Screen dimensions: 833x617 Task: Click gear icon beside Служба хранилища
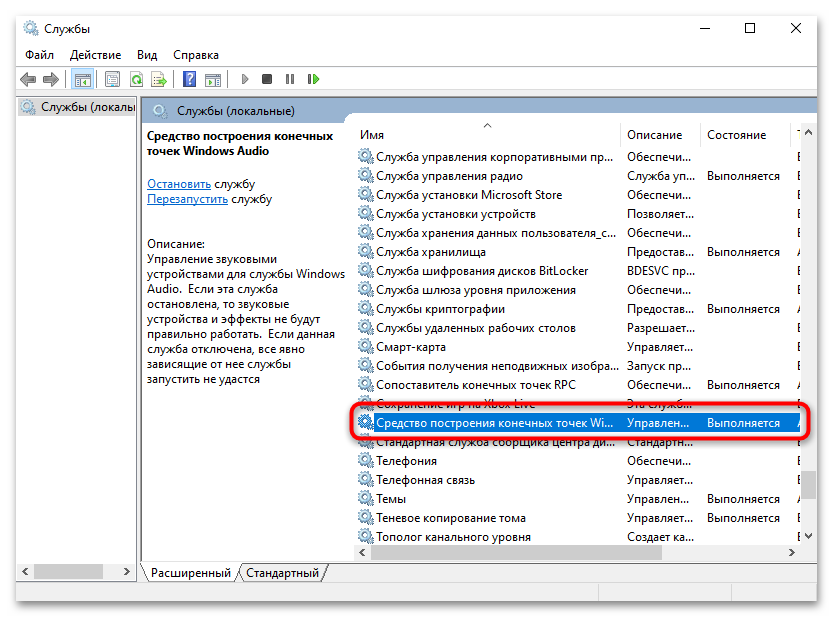[x=366, y=251]
